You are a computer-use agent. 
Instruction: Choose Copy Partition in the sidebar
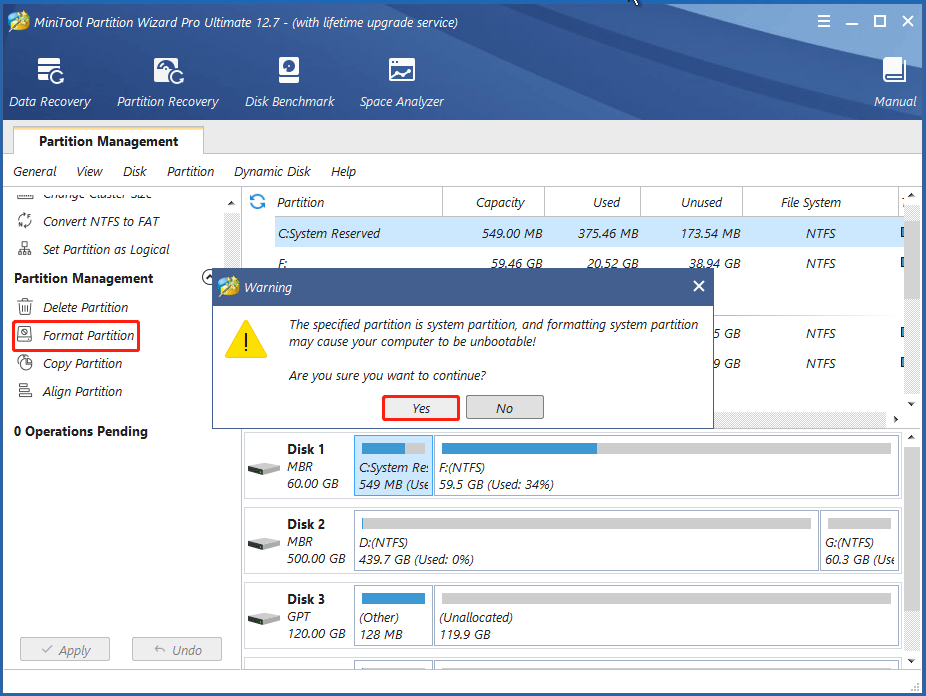tap(83, 364)
